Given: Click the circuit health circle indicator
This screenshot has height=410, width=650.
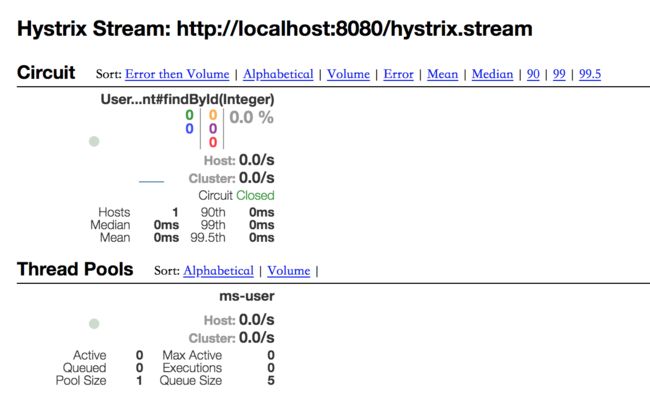Looking at the screenshot, I should (94, 141).
